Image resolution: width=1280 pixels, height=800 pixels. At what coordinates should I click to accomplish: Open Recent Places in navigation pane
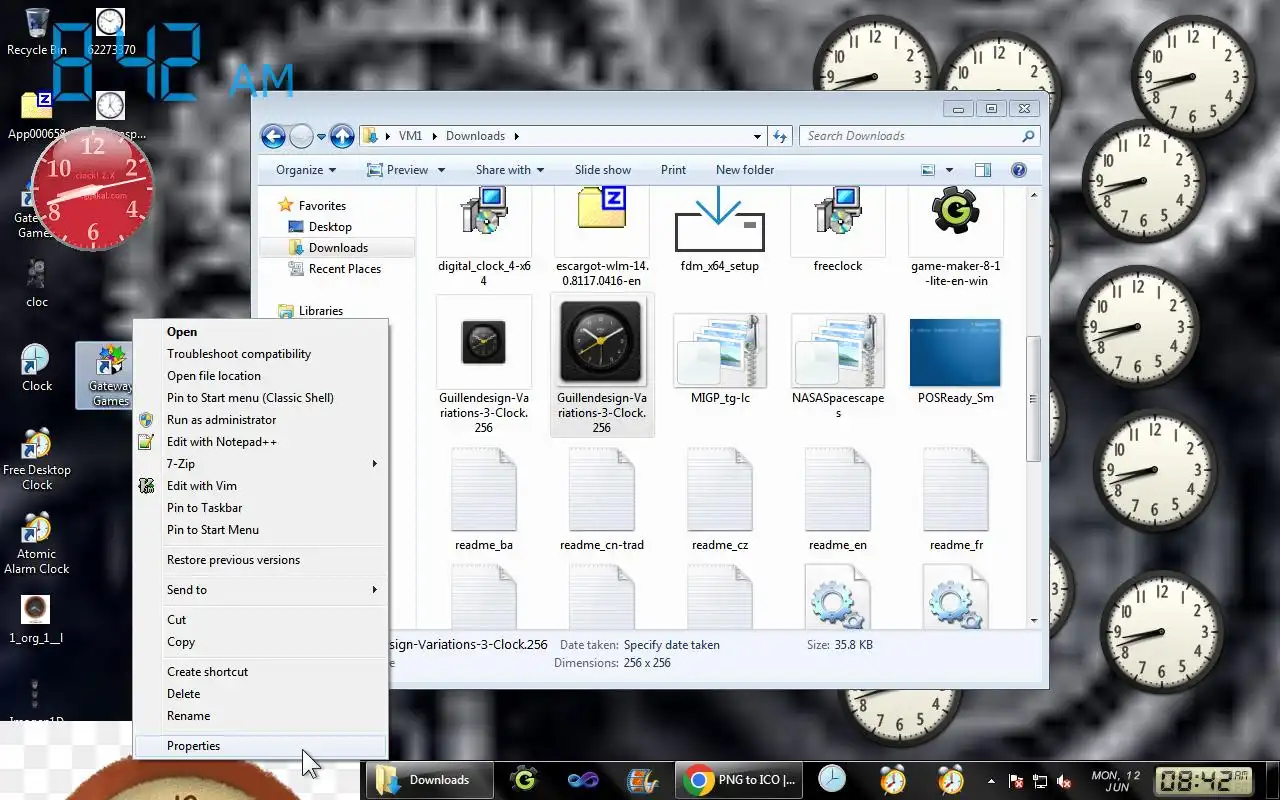[344, 269]
